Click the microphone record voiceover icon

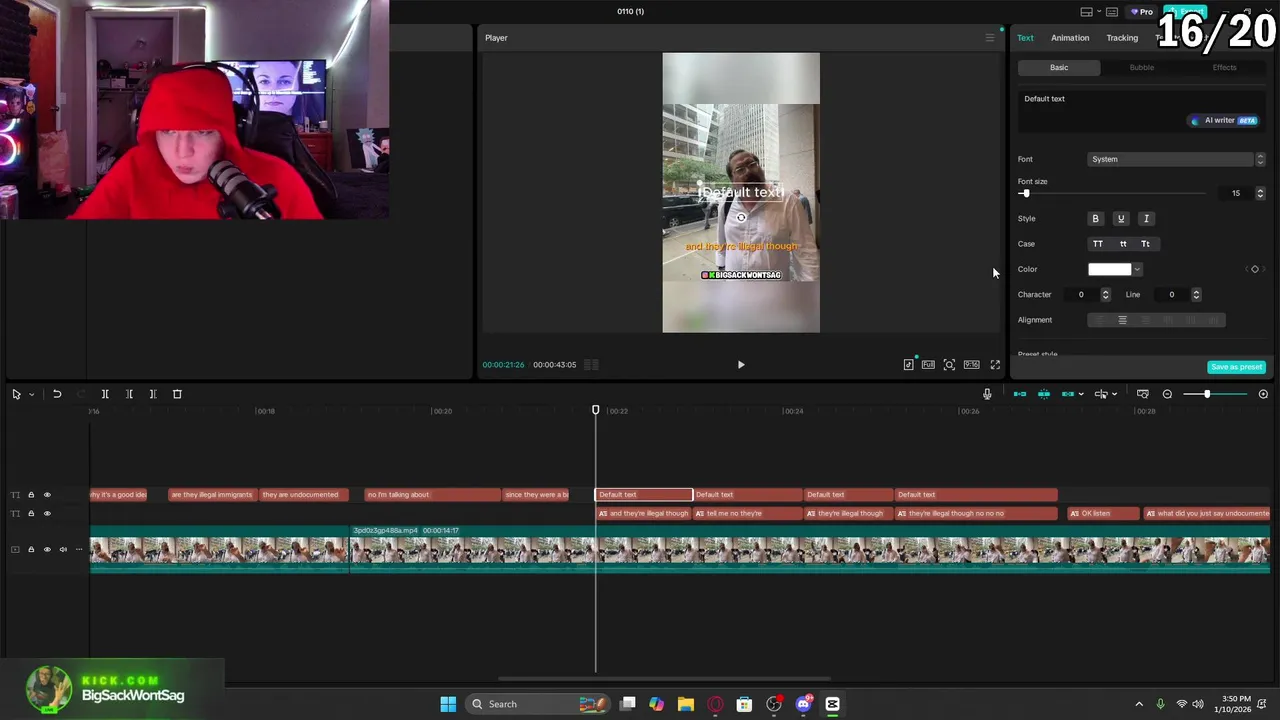coord(987,394)
